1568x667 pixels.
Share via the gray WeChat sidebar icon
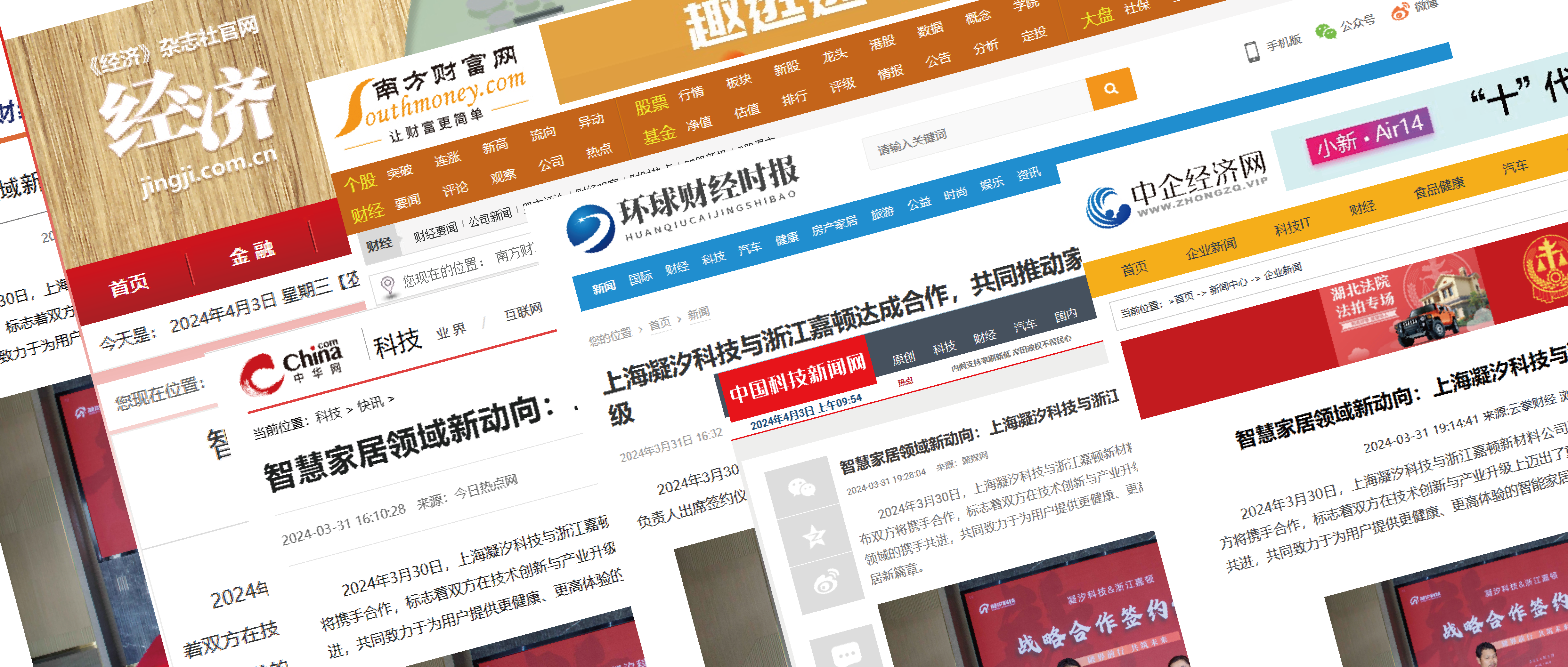click(x=802, y=487)
